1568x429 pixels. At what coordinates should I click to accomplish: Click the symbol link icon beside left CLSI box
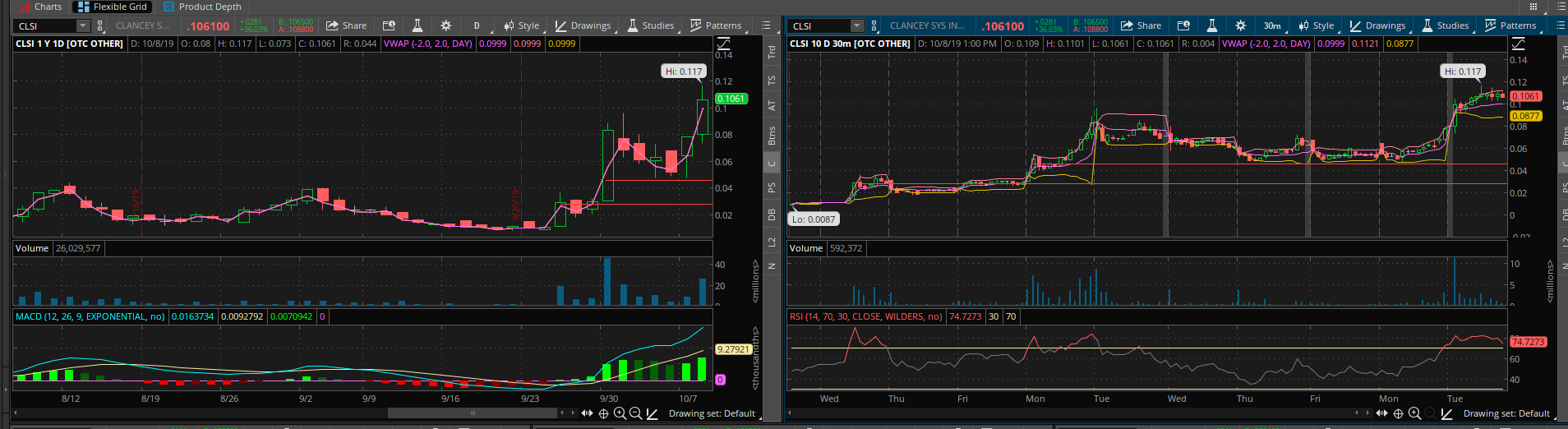(100, 25)
